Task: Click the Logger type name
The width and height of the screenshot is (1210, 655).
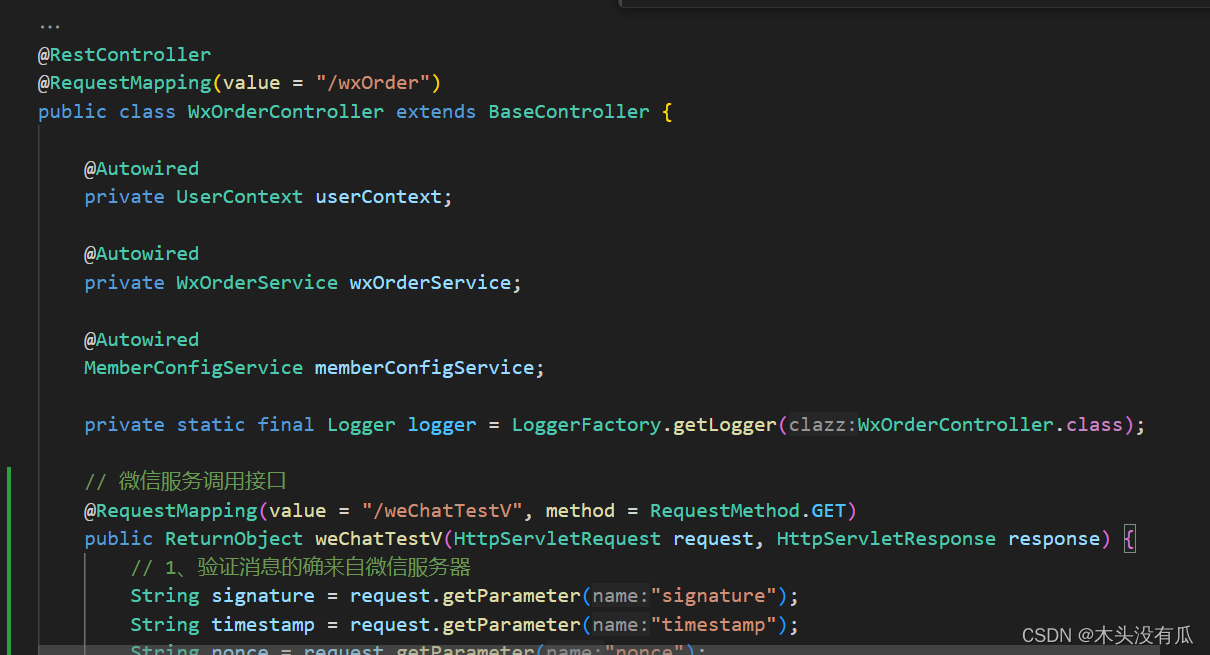Action: pyautogui.click(x=361, y=424)
